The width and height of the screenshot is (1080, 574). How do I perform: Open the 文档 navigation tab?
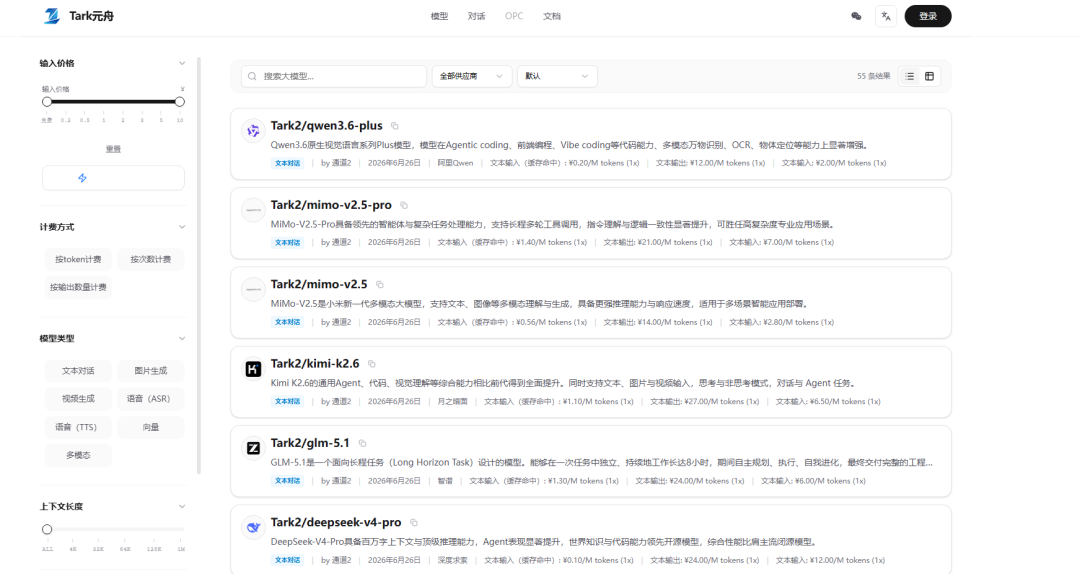click(x=552, y=16)
